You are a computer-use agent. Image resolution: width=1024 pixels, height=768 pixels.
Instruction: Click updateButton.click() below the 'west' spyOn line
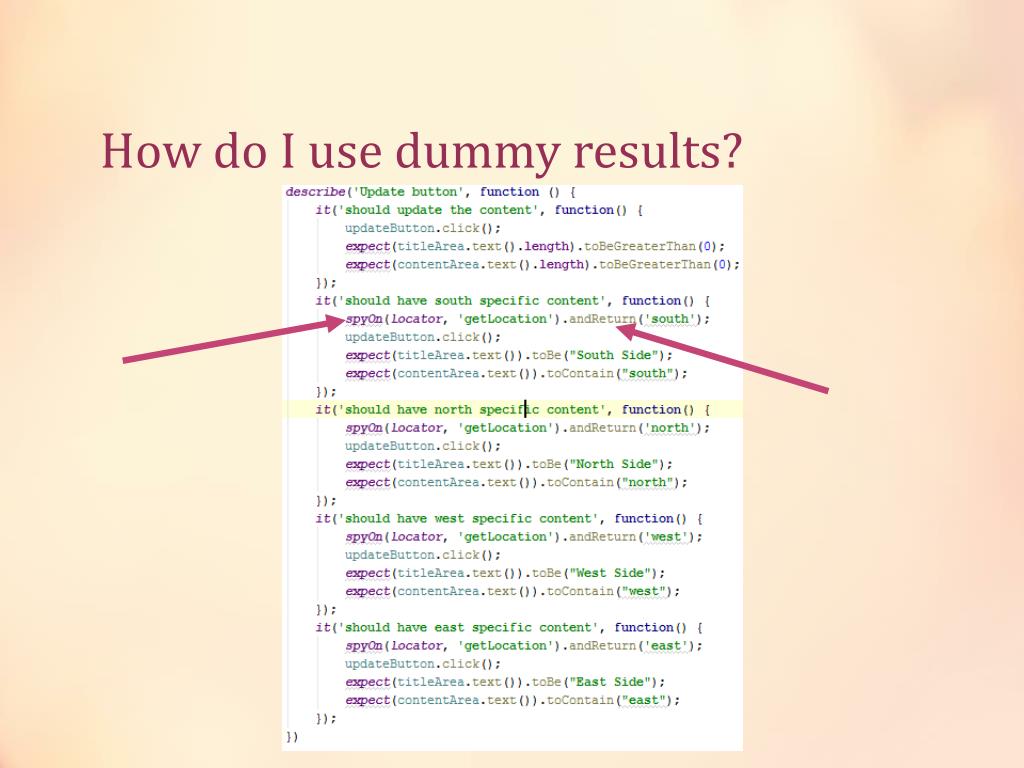(x=423, y=555)
